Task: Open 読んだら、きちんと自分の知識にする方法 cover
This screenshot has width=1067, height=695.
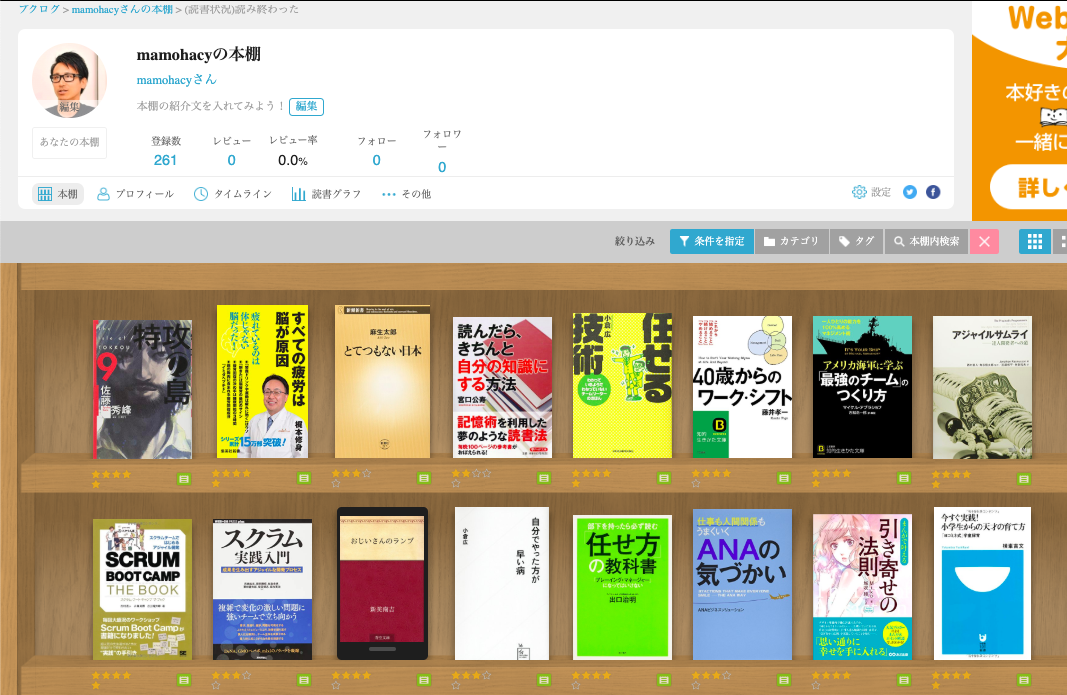Action: tap(502, 387)
